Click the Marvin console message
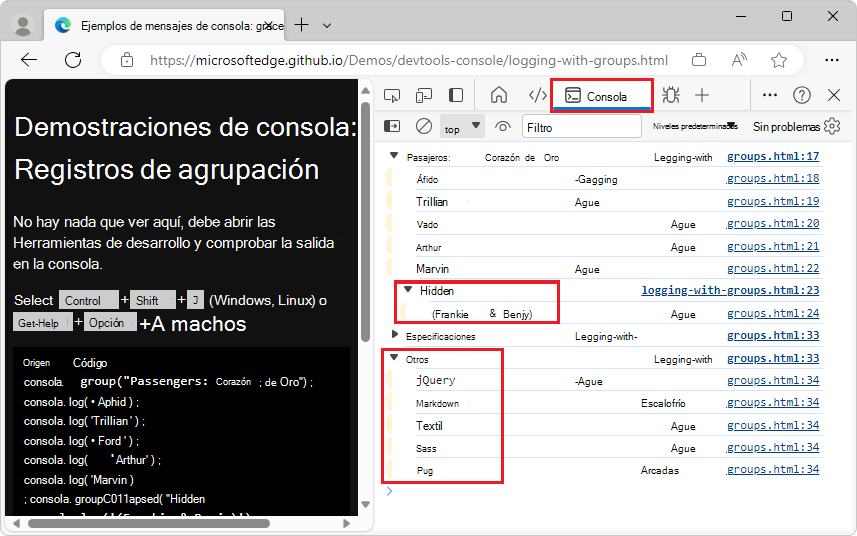The image size is (857, 536). pos(432,269)
